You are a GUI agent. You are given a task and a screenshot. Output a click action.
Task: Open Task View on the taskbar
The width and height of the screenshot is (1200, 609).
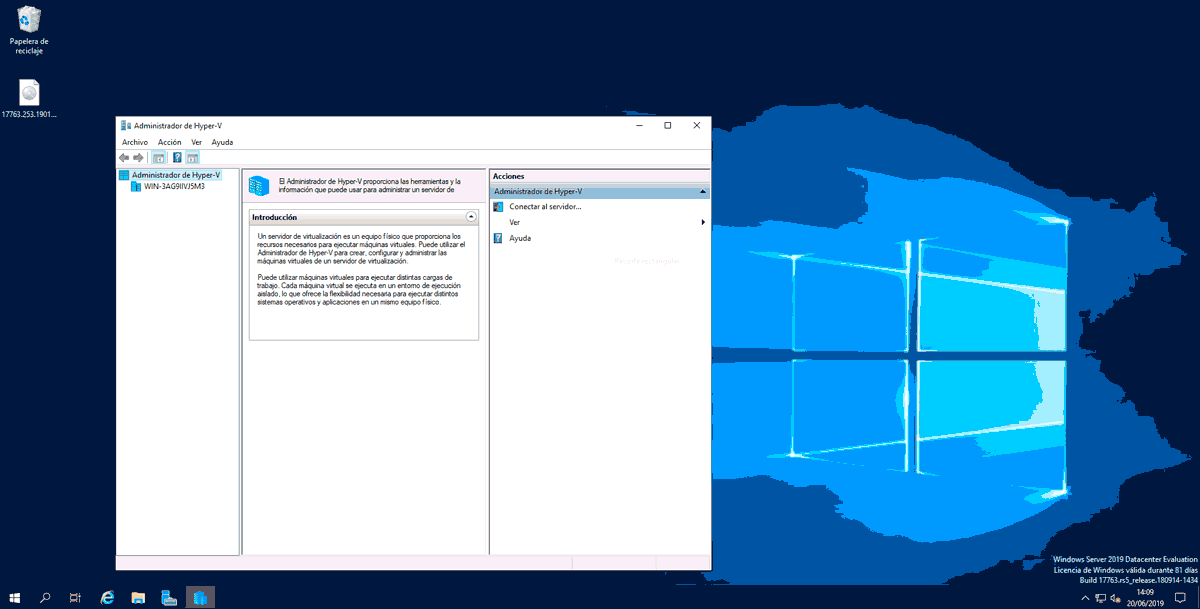point(75,598)
